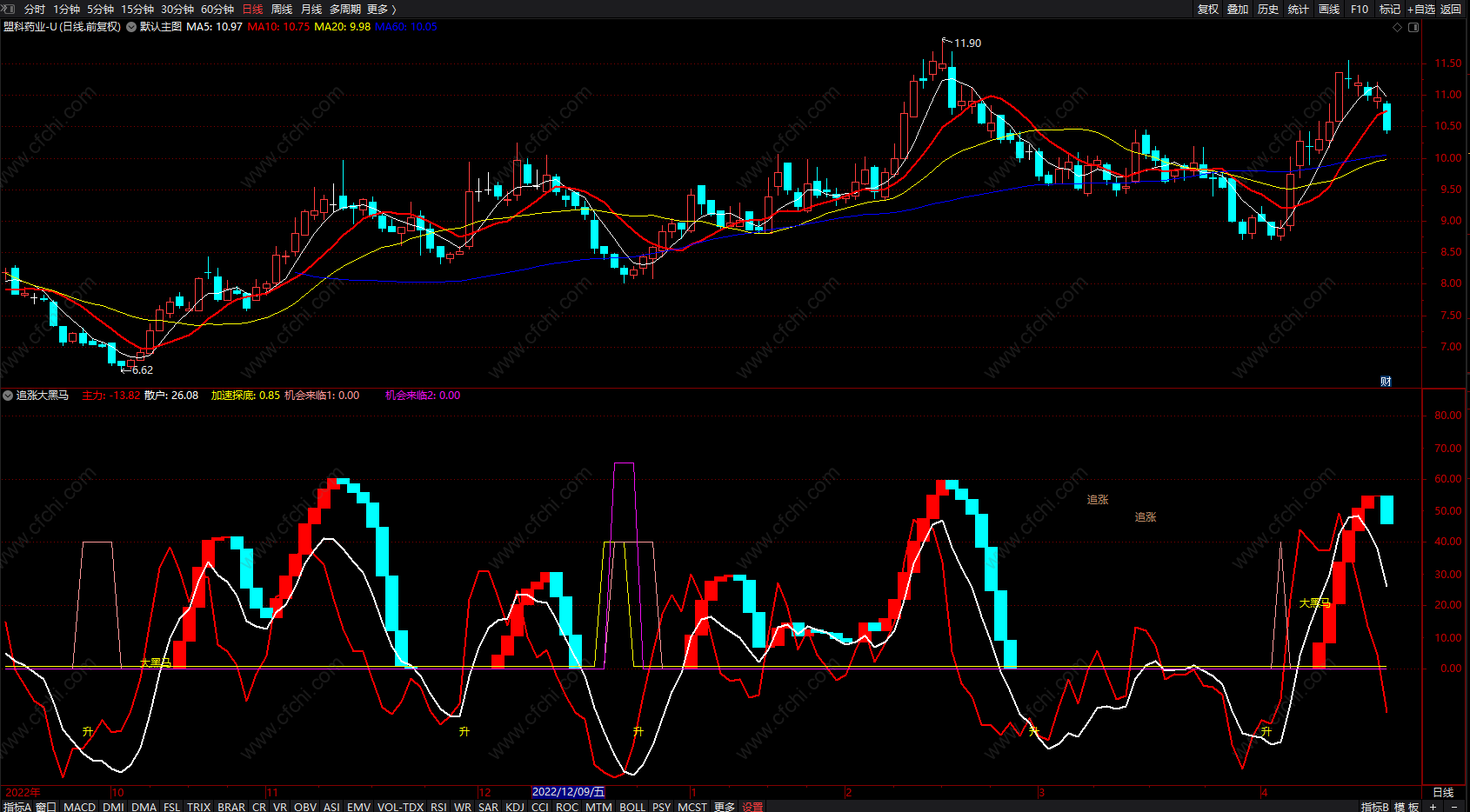Select MACD indicator in bottom bar

(80, 806)
